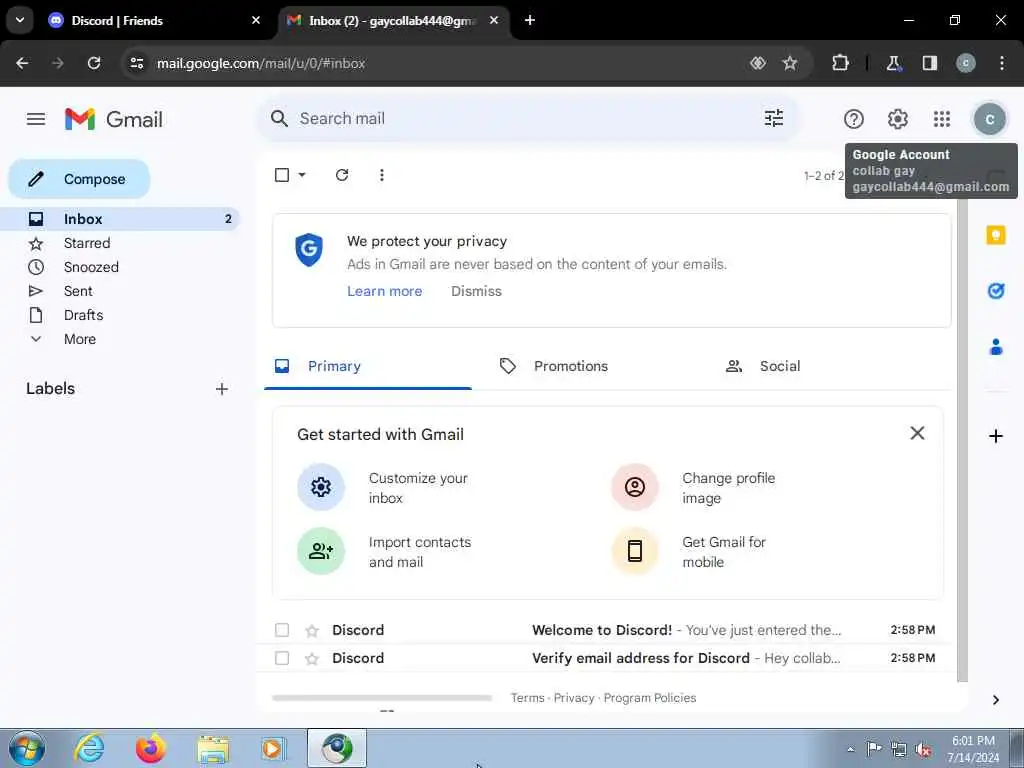
Task: Click the Gmail logo
Action: (114, 120)
